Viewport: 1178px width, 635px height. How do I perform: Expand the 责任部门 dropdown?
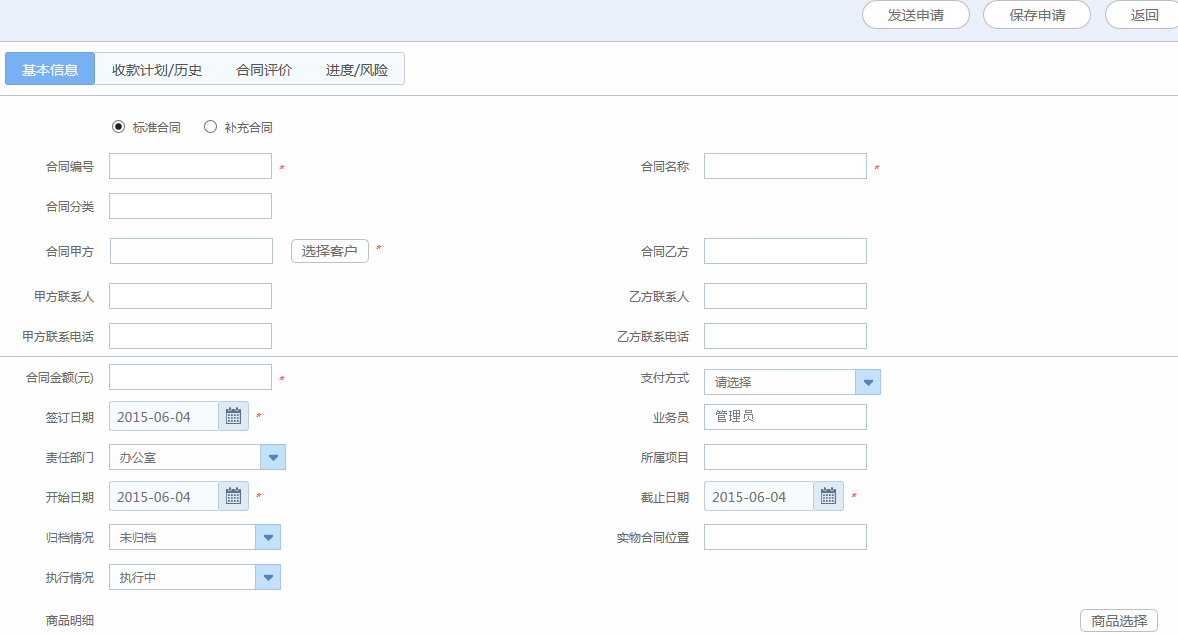(272, 457)
